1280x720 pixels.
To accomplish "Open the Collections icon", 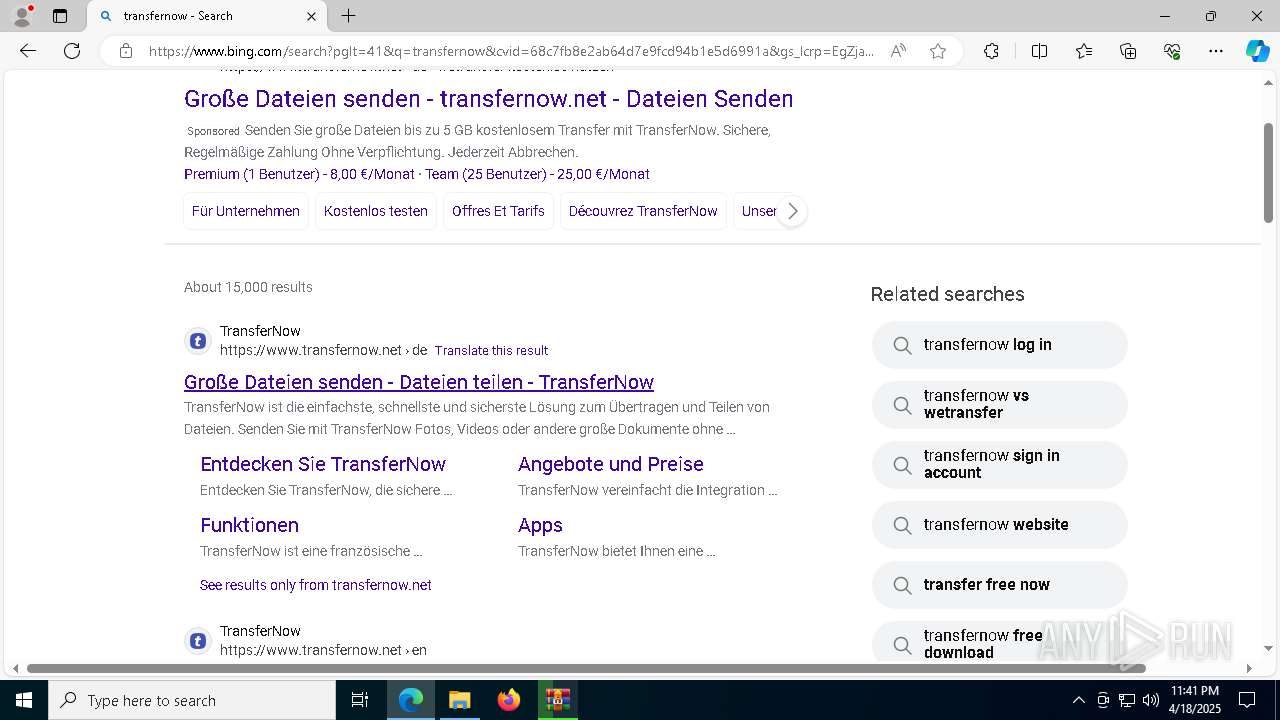I will point(1128,51).
